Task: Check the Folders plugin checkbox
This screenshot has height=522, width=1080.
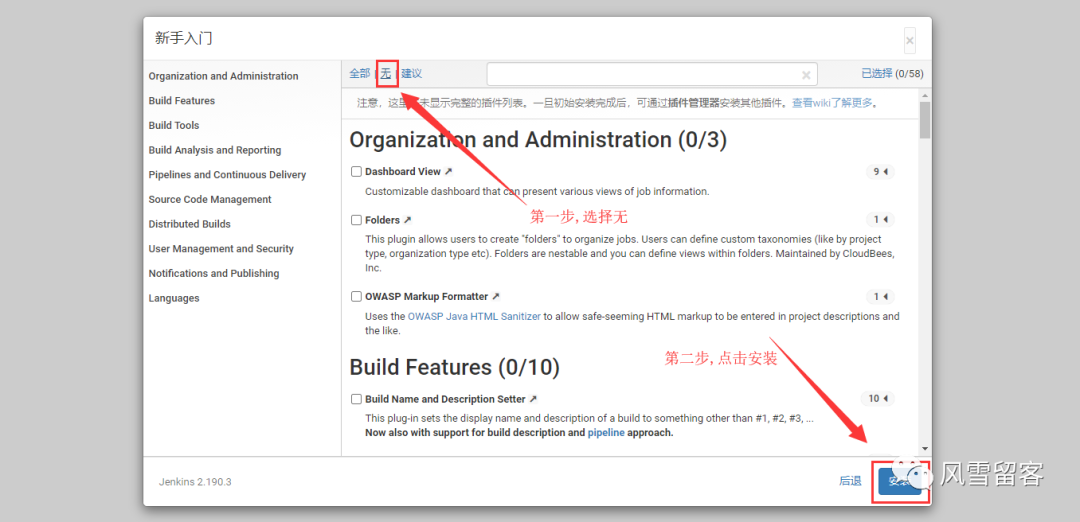Action: (356, 220)
